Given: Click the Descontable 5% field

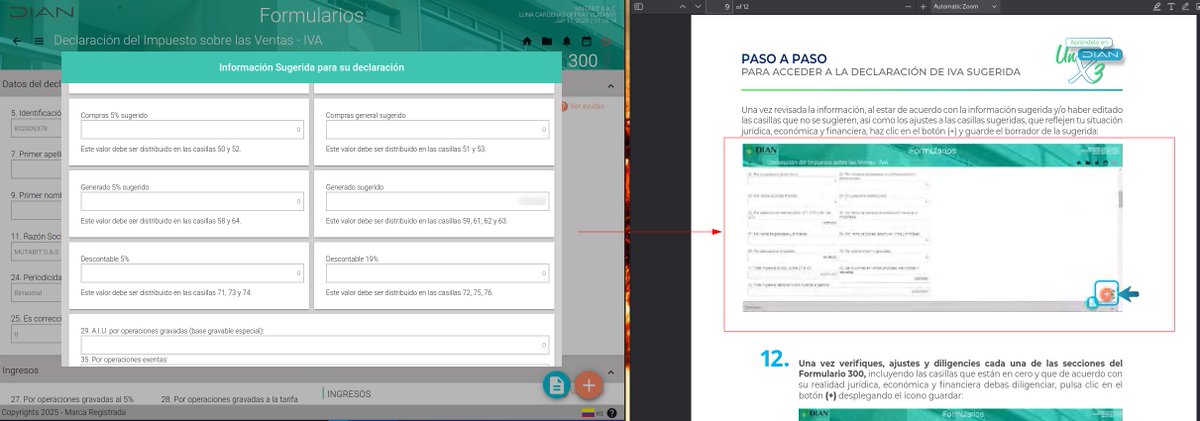Looking at the screenshot, I should coord(190,274).
